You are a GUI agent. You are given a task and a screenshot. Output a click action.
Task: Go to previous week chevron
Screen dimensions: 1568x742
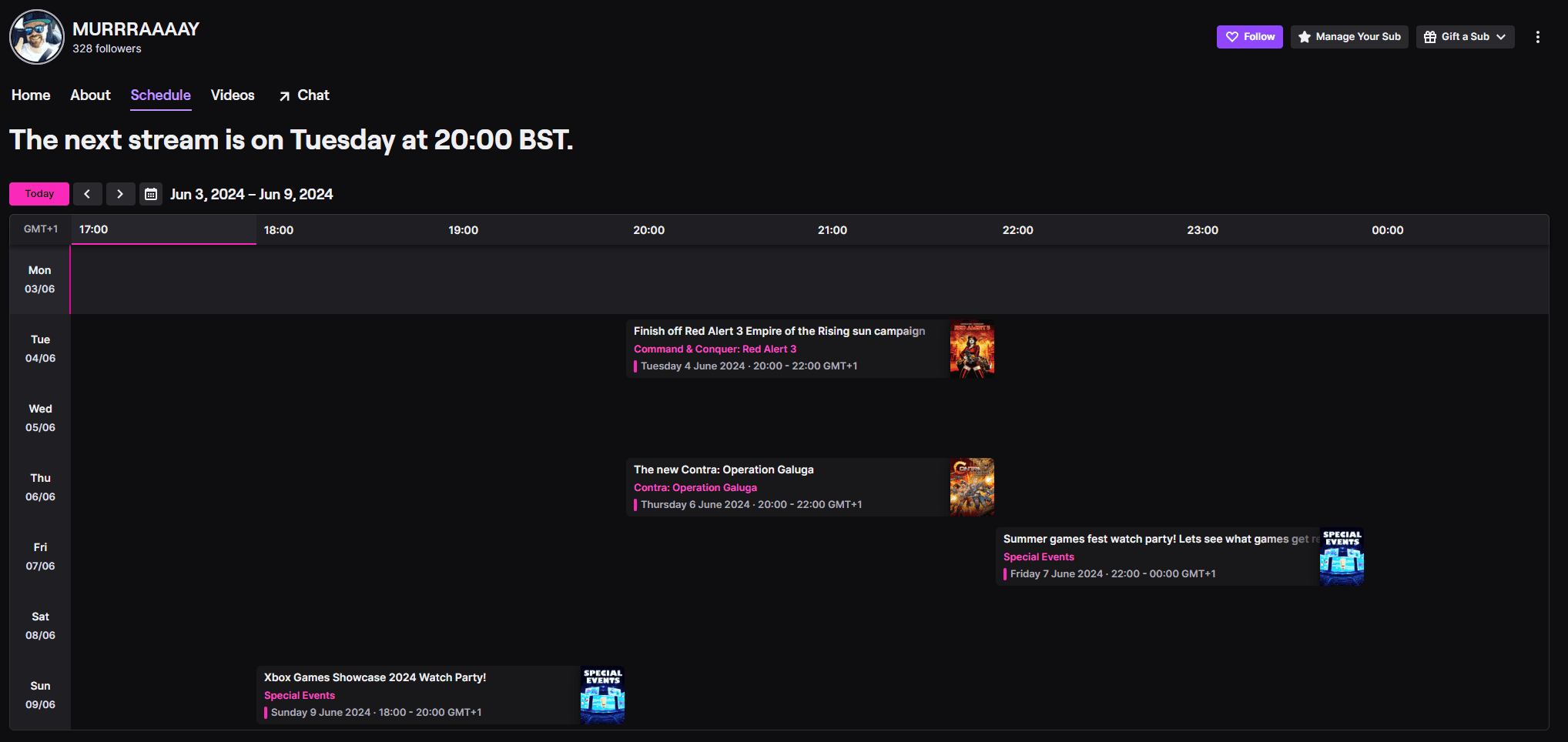87,194
